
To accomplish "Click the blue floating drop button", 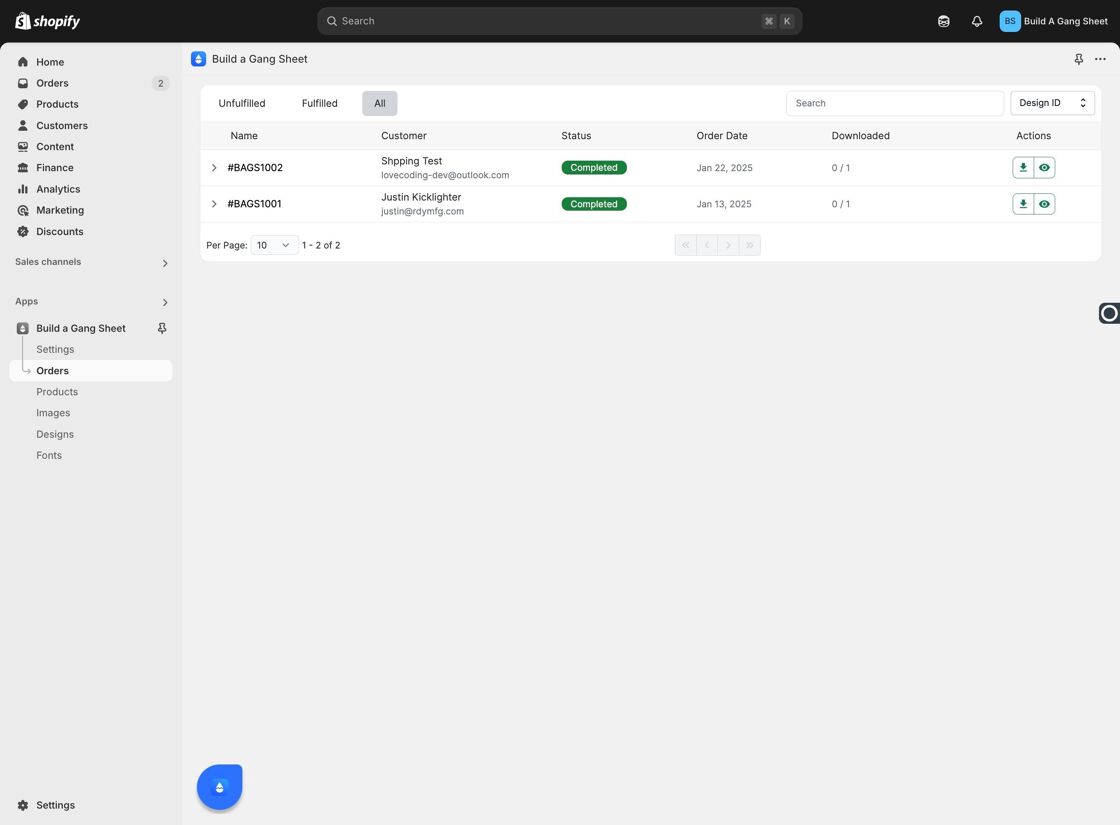I will tap(219, 787).
